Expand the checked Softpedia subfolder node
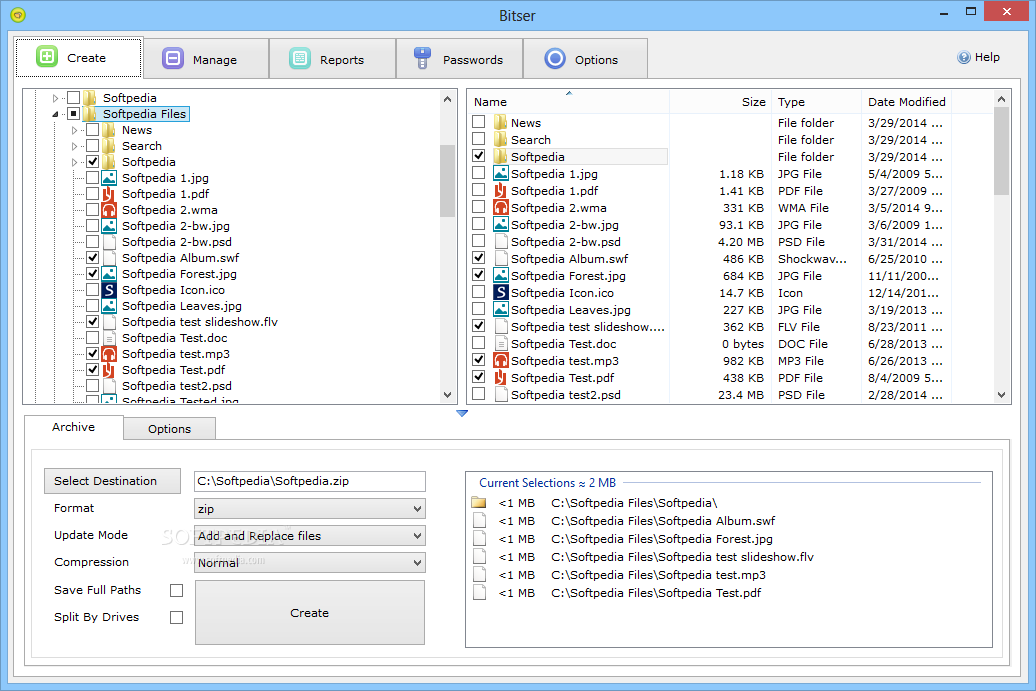 pos(75,162)
